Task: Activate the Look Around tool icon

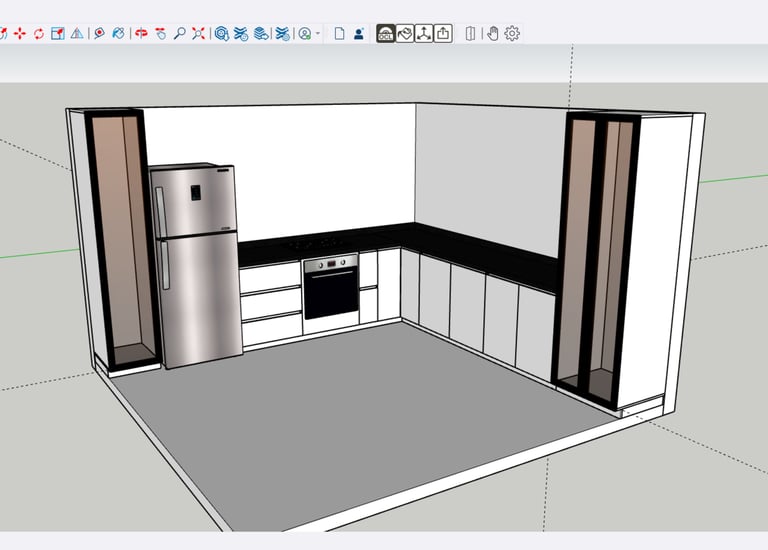Action: [x=160, y=33]
